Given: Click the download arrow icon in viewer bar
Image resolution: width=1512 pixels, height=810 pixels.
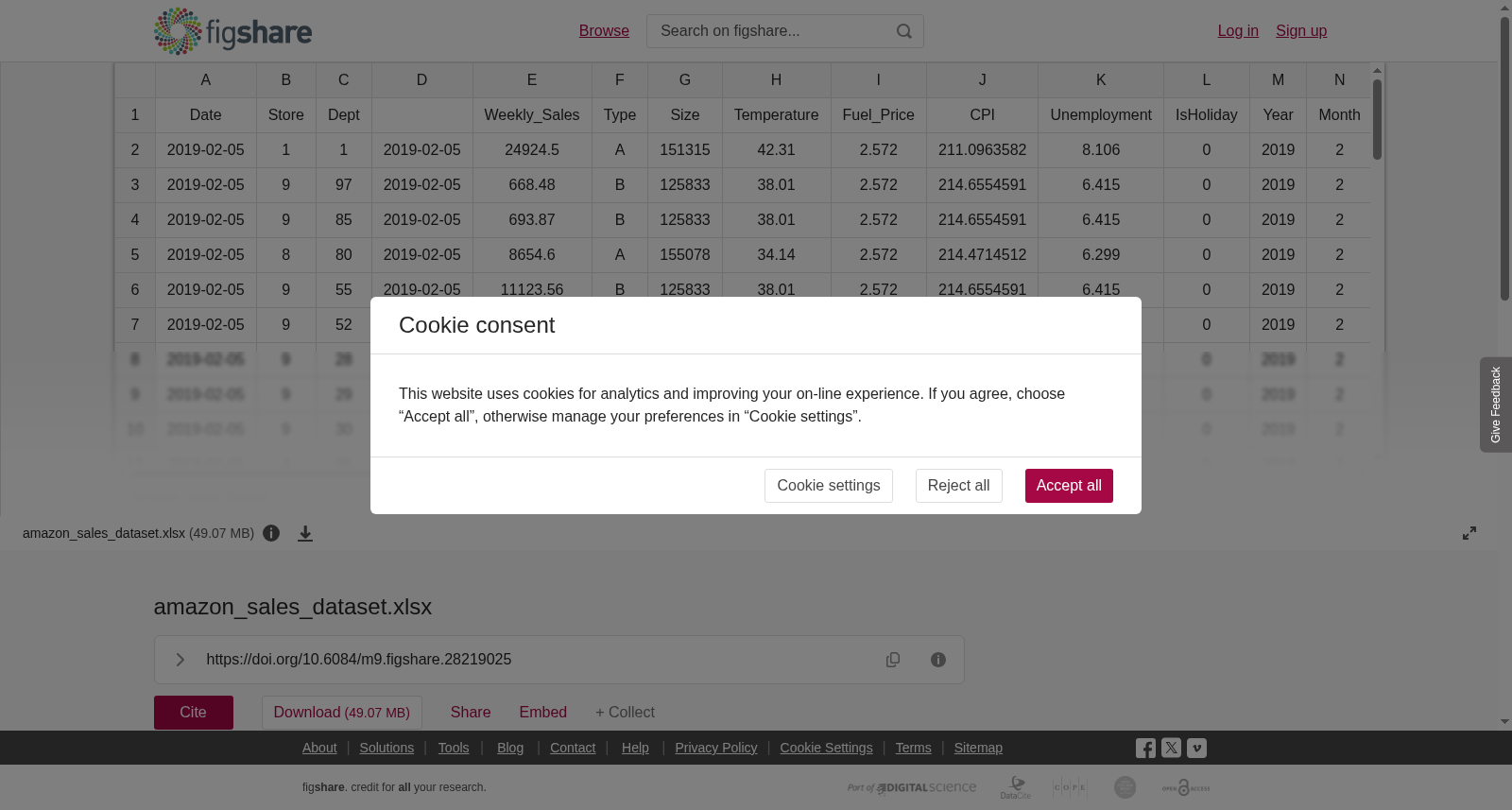Looking at the screenshot, I should pos(305,533).
